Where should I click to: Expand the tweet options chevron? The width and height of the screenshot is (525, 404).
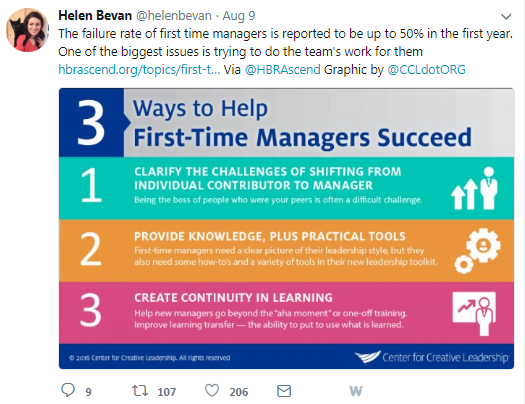[x=506, y=16]
